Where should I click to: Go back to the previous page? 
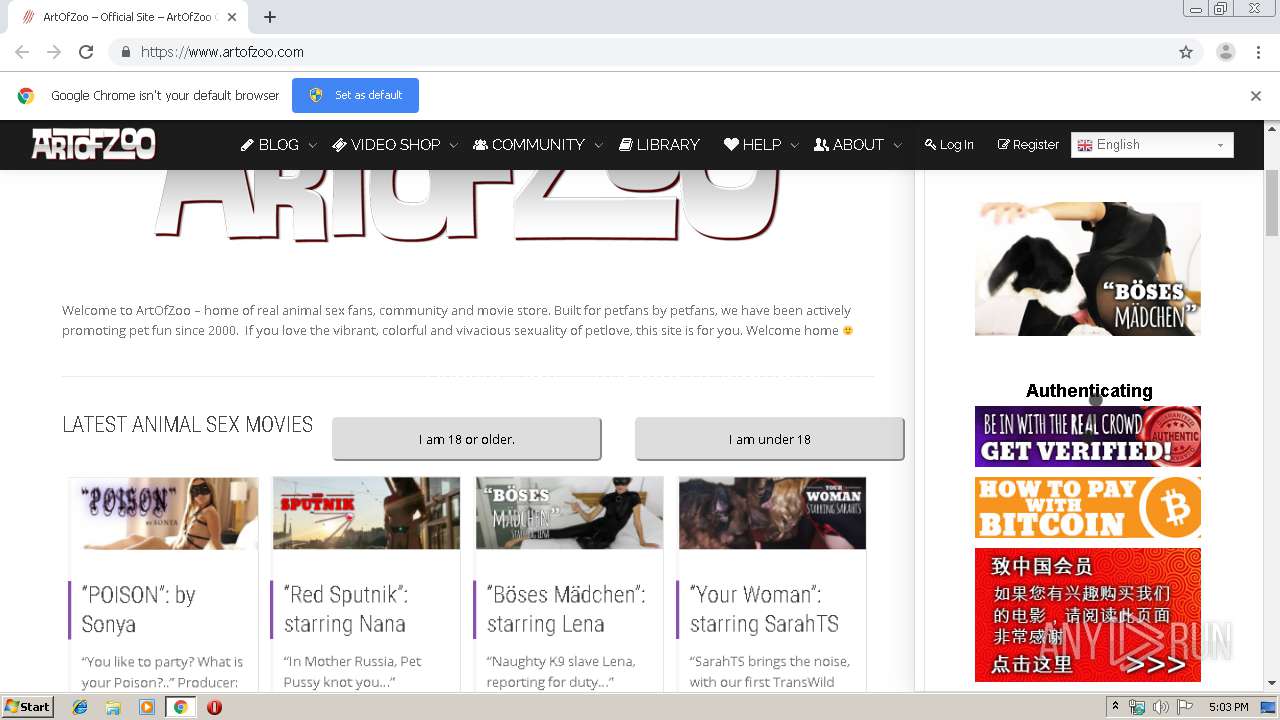pos(22,52)
